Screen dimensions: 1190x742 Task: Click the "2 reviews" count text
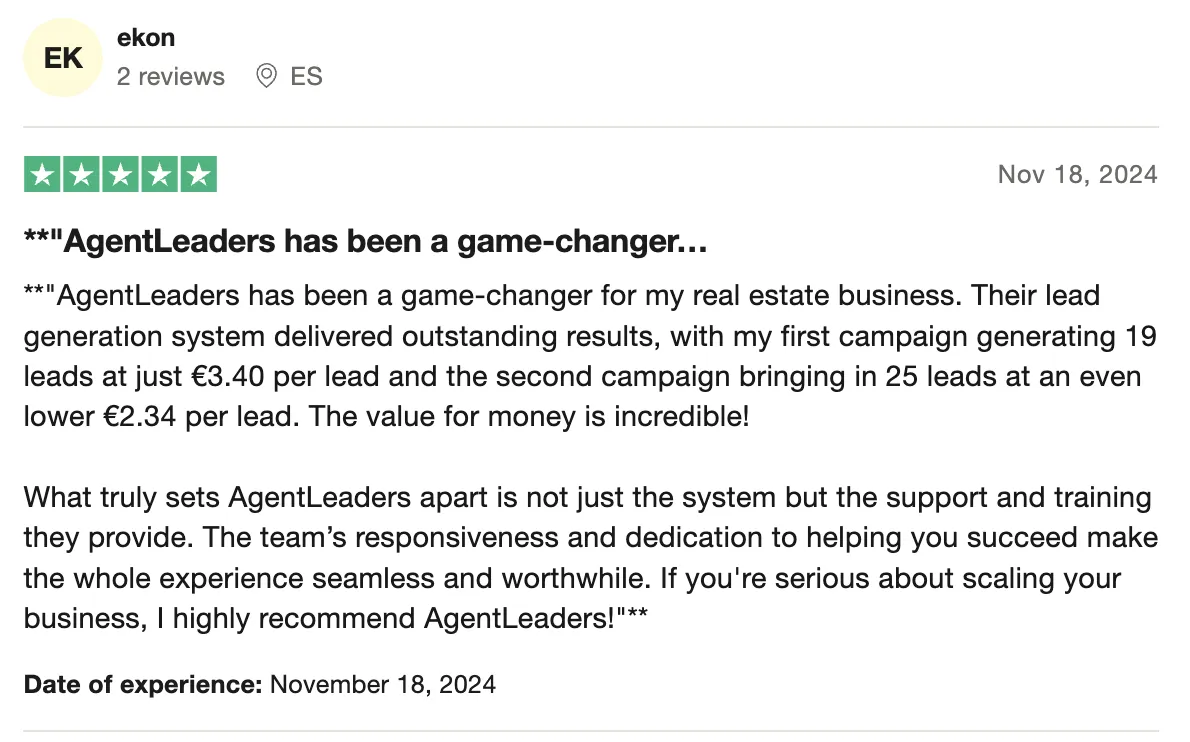(x=171, y=77)
